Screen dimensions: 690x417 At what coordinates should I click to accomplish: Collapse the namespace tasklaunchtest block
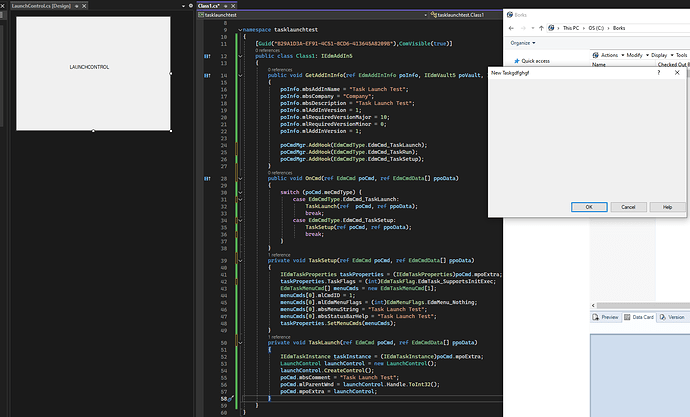tap(240, 30)
